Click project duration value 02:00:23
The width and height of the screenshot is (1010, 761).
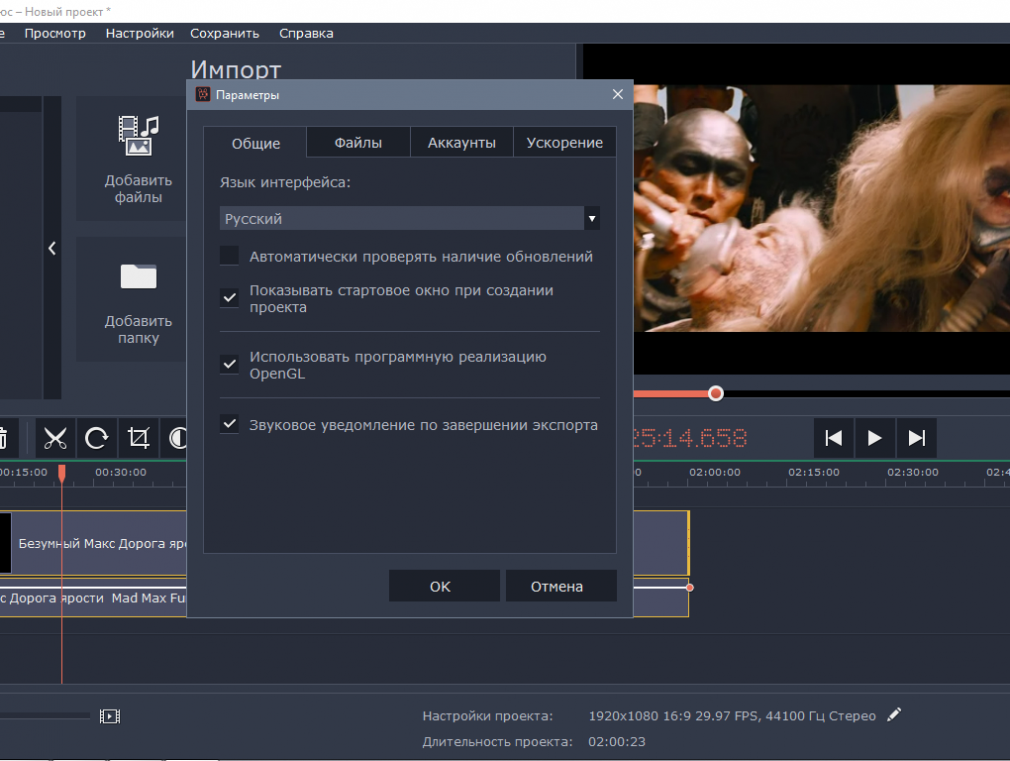pyautogui.click(x=616, y=742)
